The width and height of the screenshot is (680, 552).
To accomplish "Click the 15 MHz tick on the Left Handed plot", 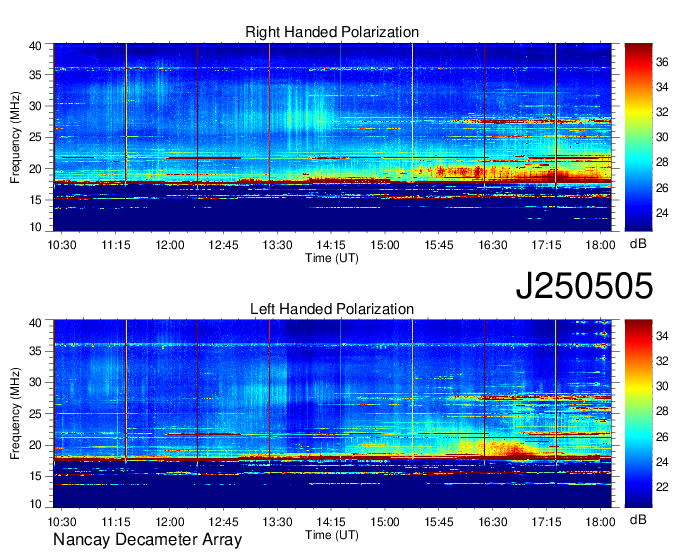I will coord(36,476).
